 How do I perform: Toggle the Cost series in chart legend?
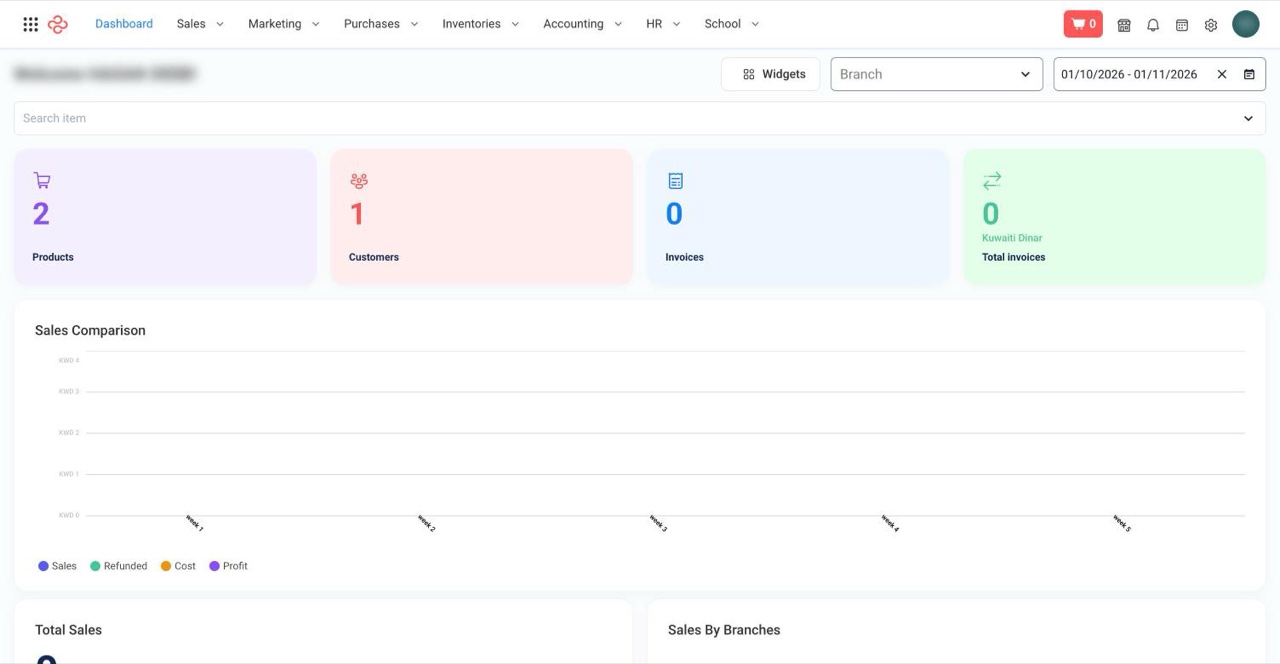(179, 566)
